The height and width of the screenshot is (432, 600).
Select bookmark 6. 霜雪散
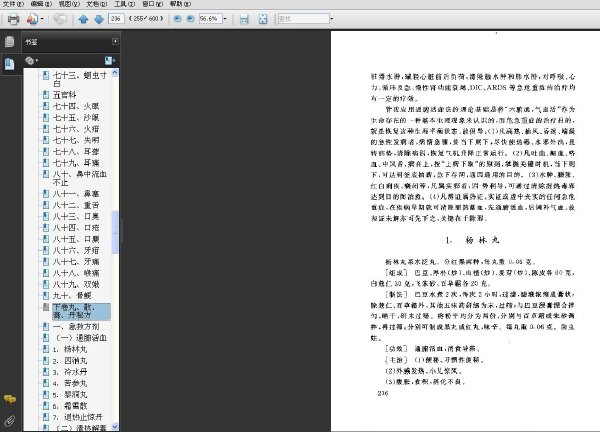[x=70, y=406]
